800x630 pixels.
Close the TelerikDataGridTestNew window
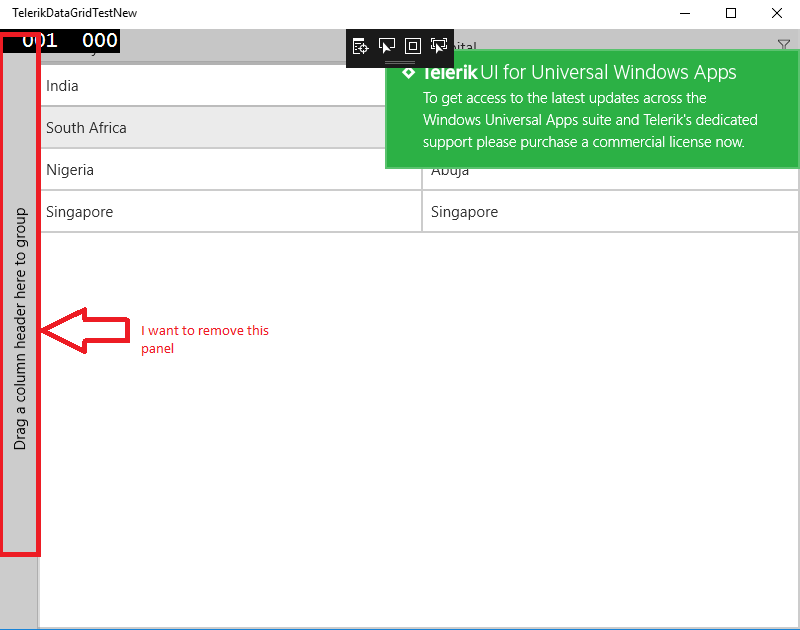tap(777, 13)
